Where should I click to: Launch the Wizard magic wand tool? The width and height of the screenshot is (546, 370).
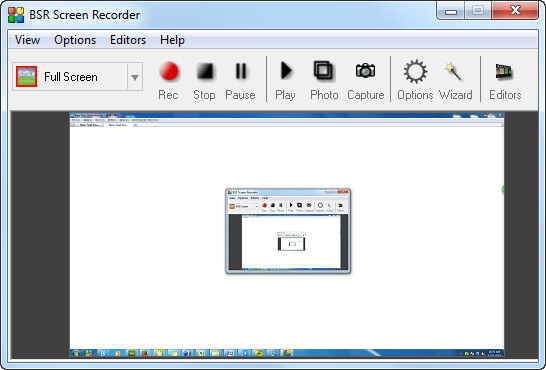[x=455, y=80]
